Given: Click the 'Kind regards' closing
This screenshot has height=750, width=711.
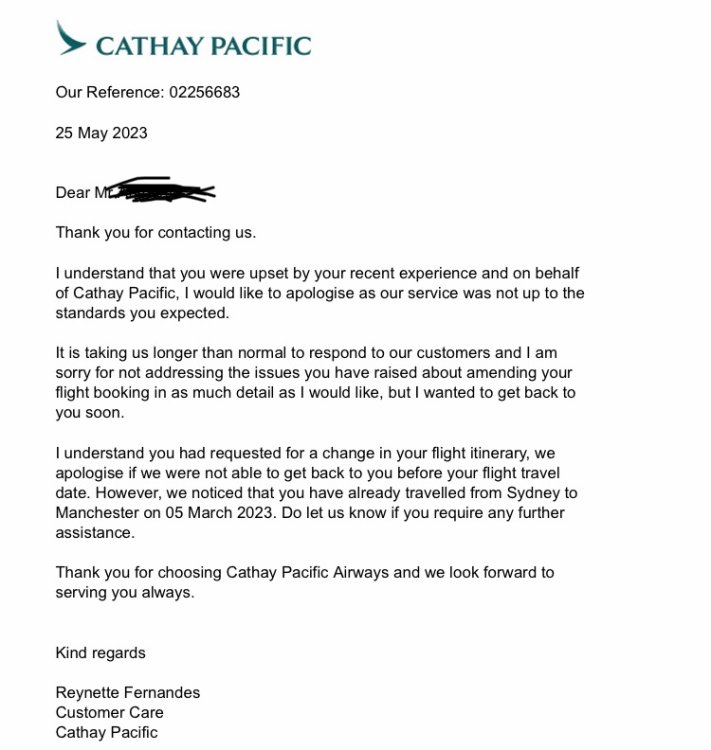Looking at the screenshot, I should 100,653.
